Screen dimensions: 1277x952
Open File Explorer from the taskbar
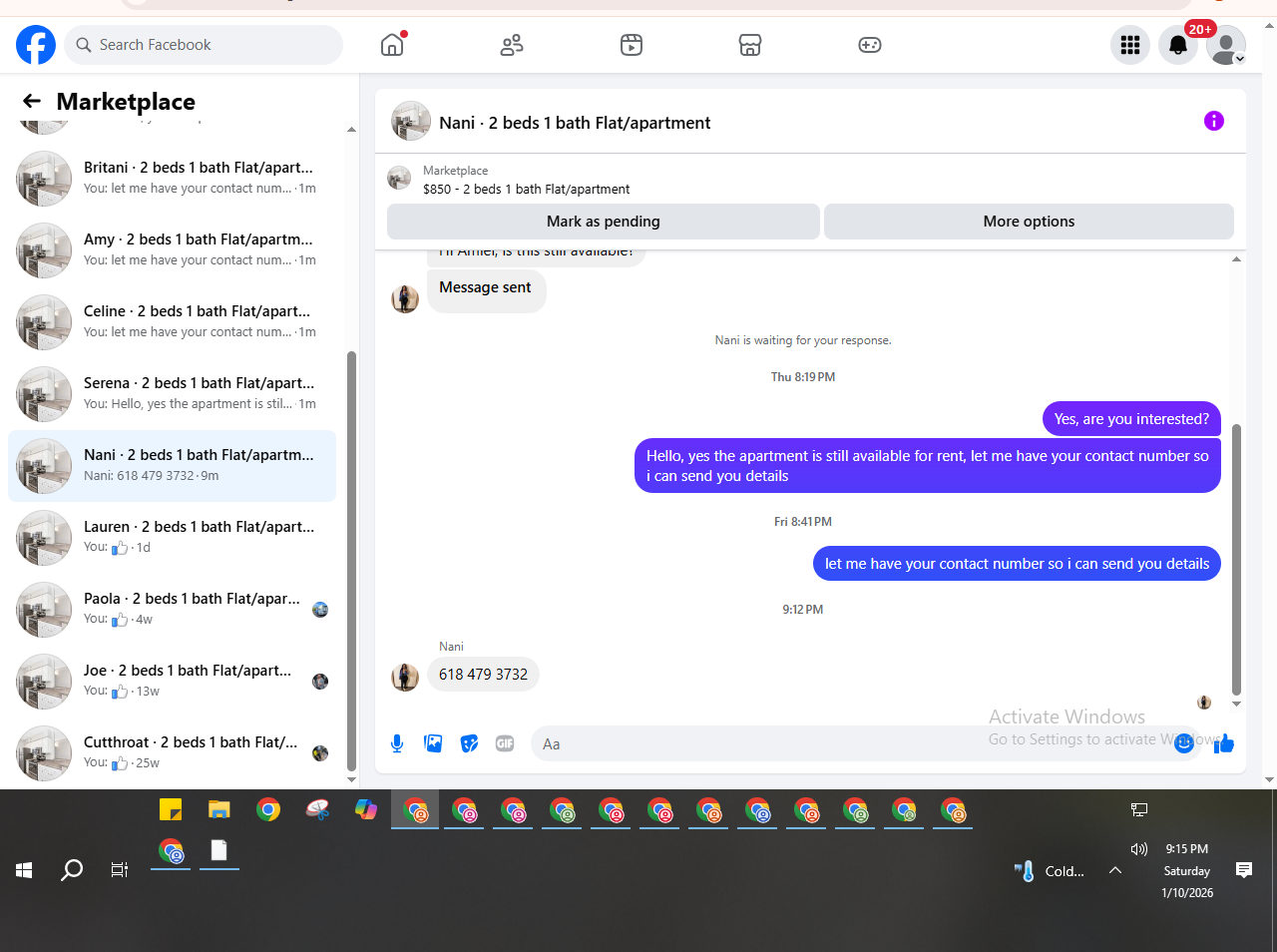[x=219, y=809]
